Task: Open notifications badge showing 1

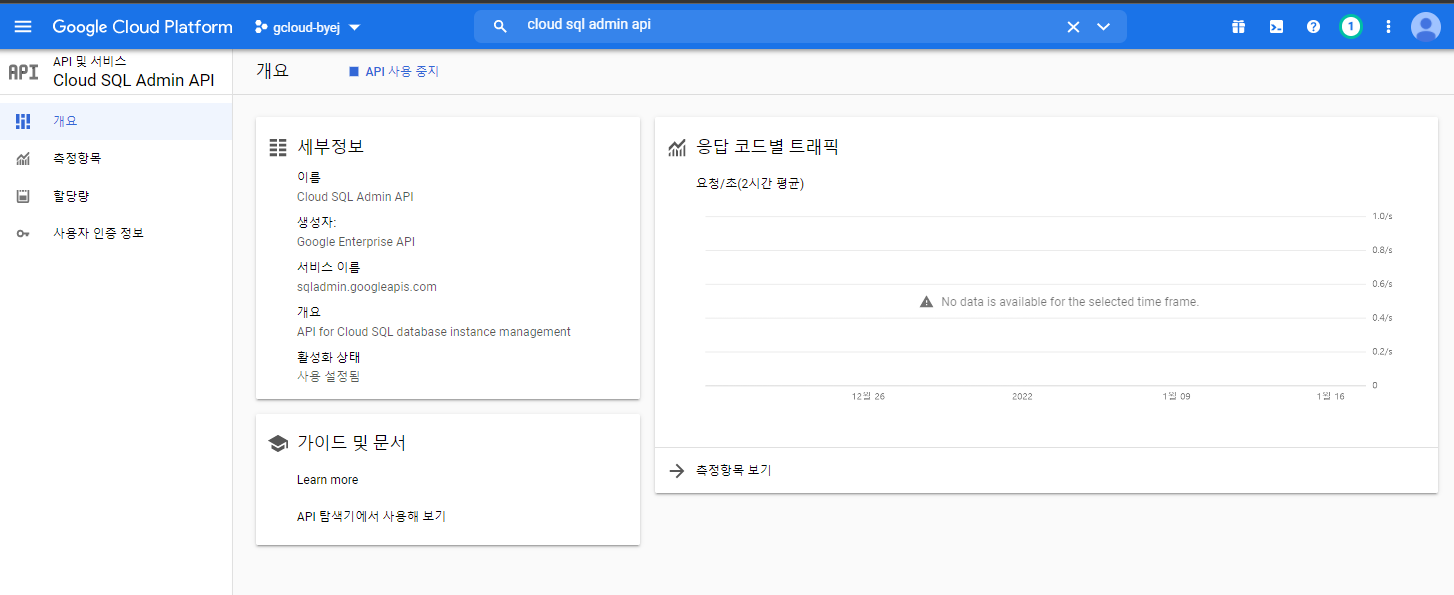Action: [1351, 27]
